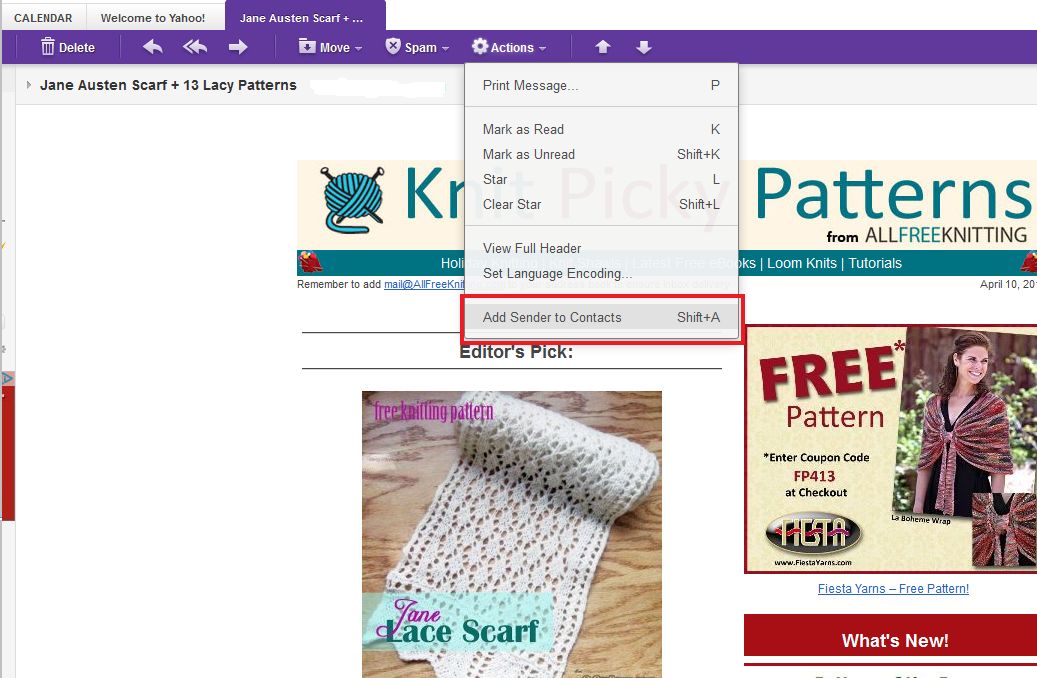
Task: Expand the Spam dropdown
Action: [x=418, y=46]
